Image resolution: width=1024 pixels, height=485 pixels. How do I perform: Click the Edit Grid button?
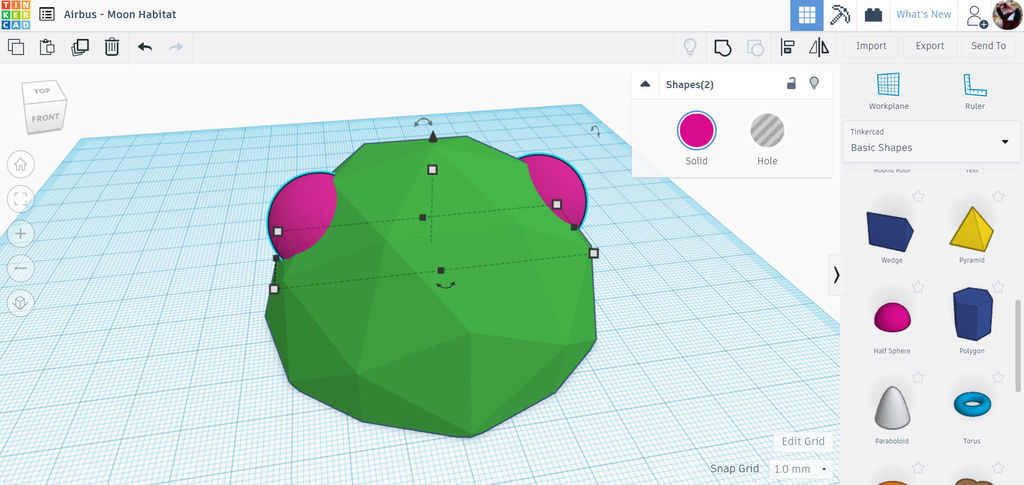click(803, 441)
